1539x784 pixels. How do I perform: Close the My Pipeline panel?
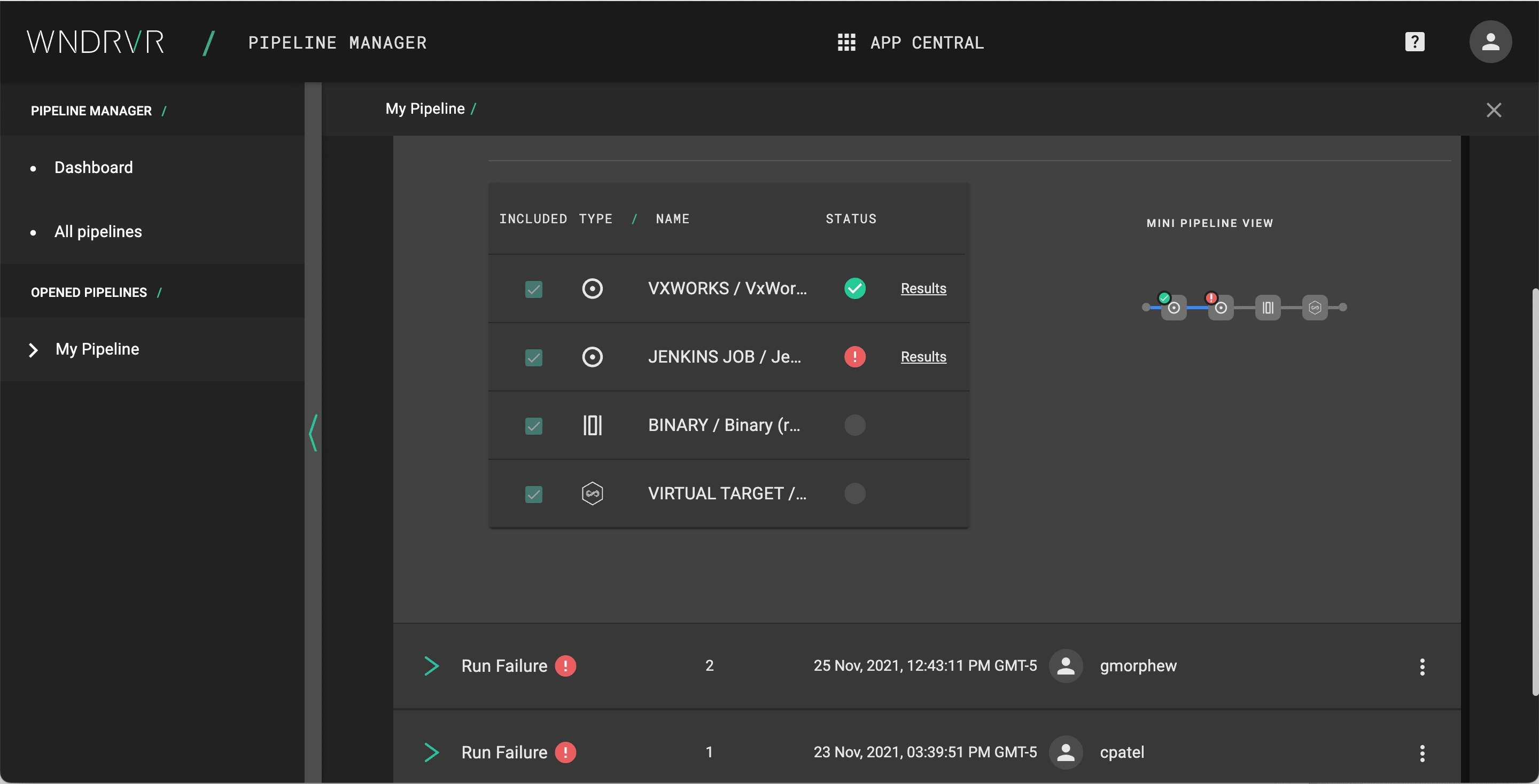(x=1494, y=110)
